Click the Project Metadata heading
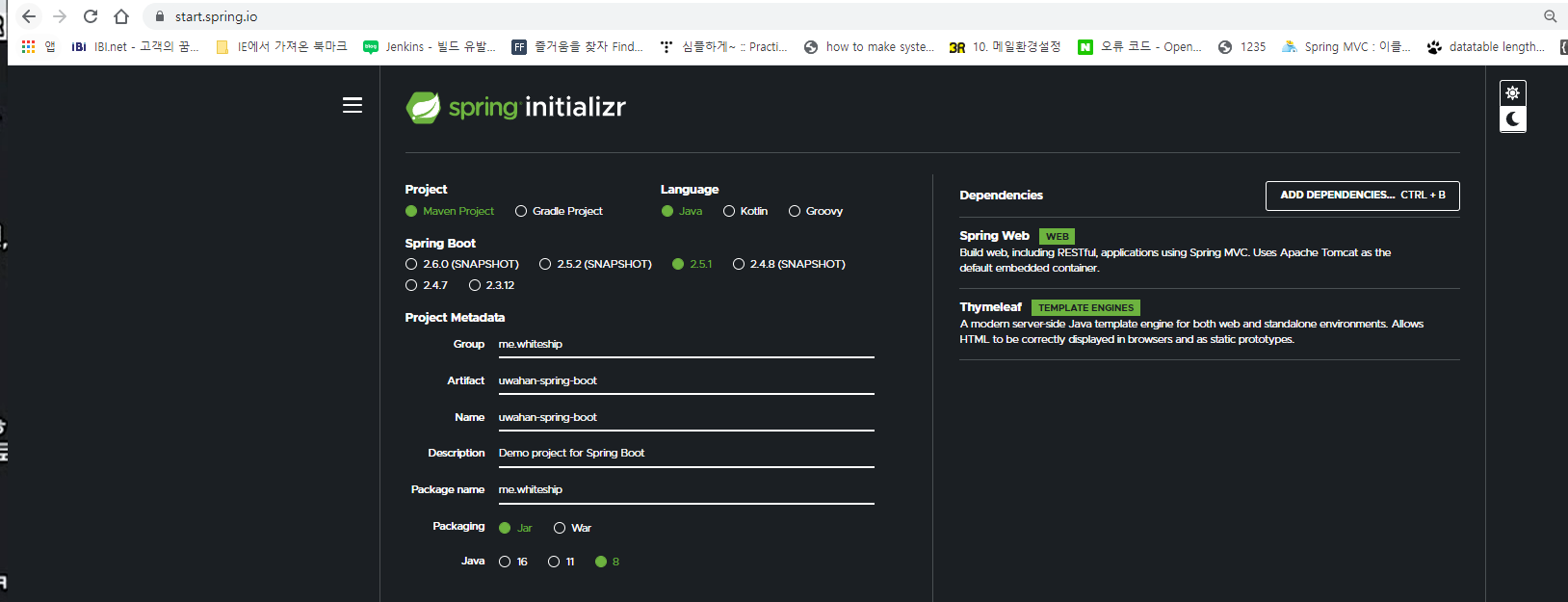1568x602 pixels. [455, 318]
